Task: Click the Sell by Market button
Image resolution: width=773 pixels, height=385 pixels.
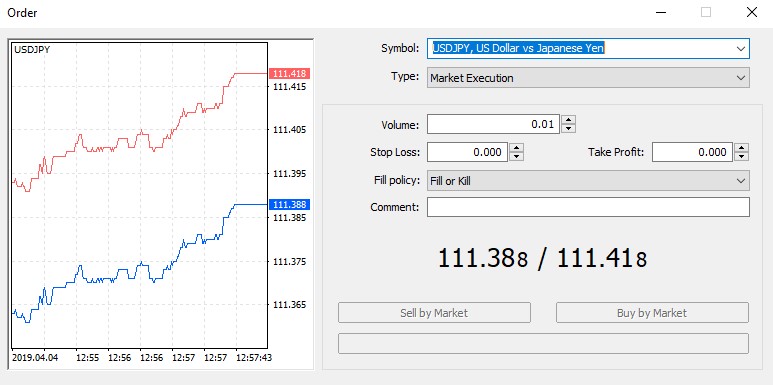Action: point(434,313)
